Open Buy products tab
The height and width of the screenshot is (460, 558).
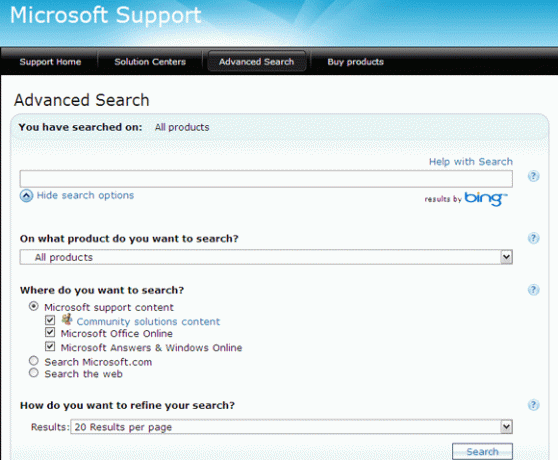coord(356,62)
